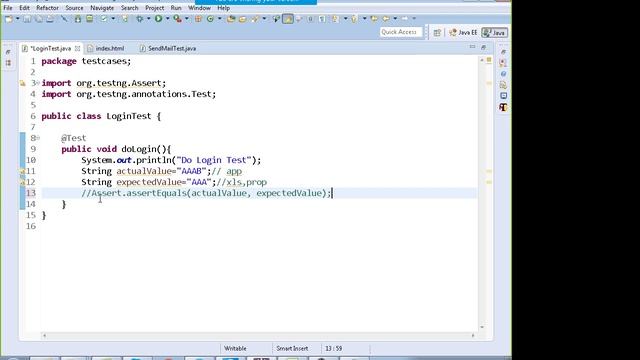
Task: Click the Forward navigation arrow icon
Action: pyautogui.click(x=404, y=19)
